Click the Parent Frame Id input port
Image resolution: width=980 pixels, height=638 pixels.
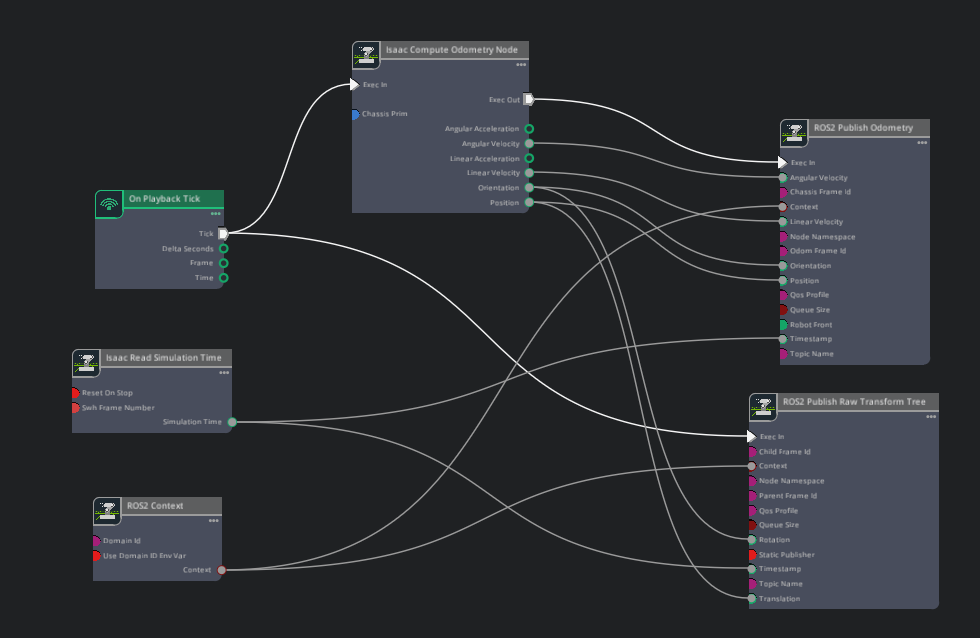753,496
